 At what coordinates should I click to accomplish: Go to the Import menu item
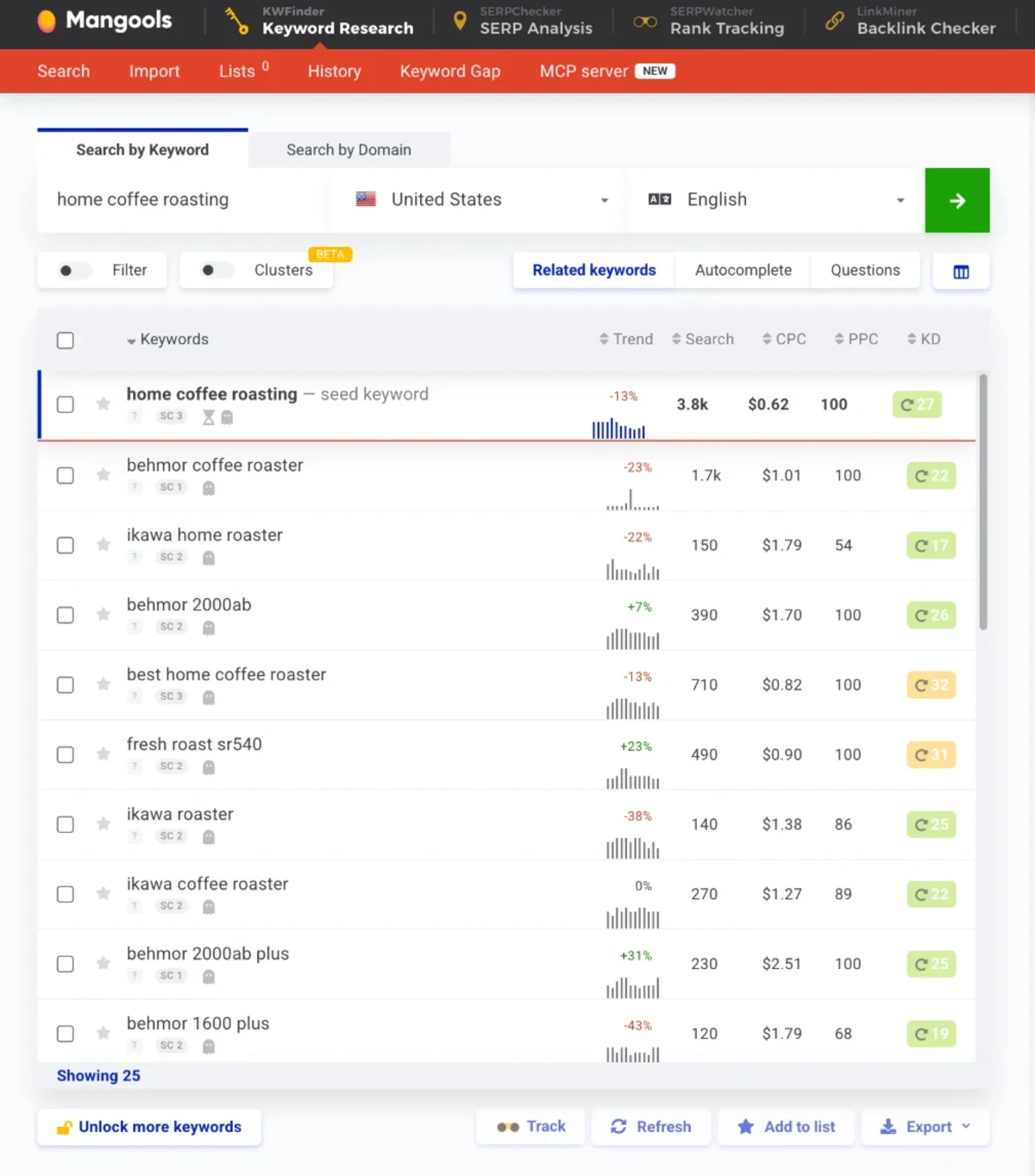(x=154, y=72)
